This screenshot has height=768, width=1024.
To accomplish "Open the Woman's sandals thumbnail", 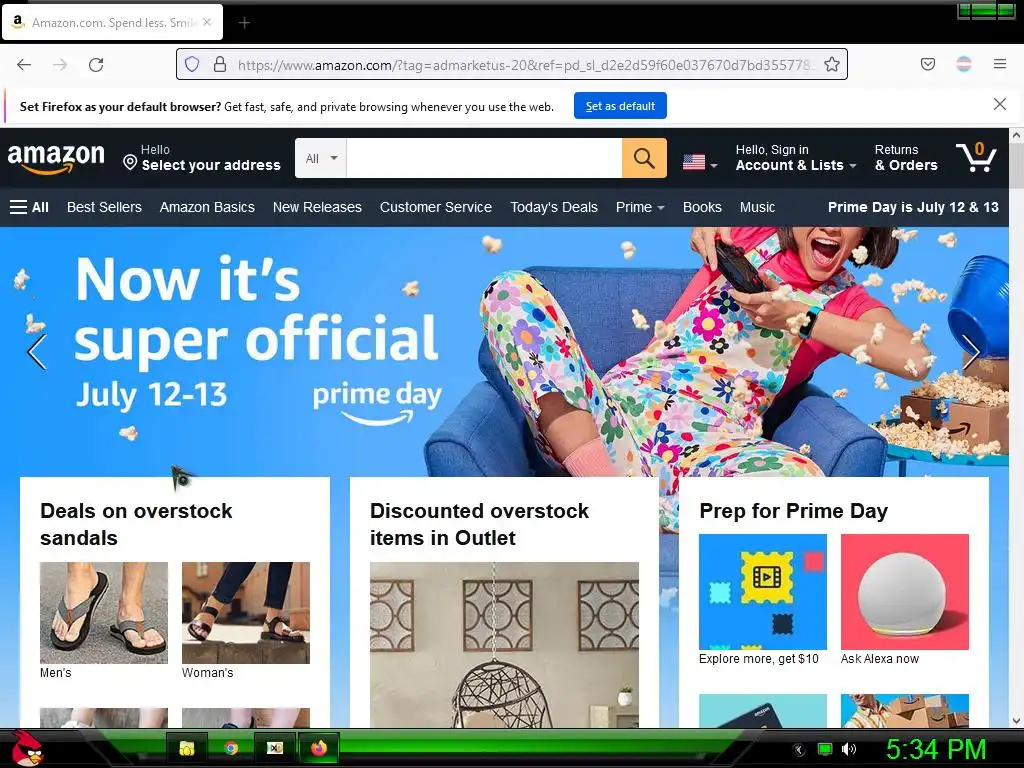I will (x=246, y=613).
